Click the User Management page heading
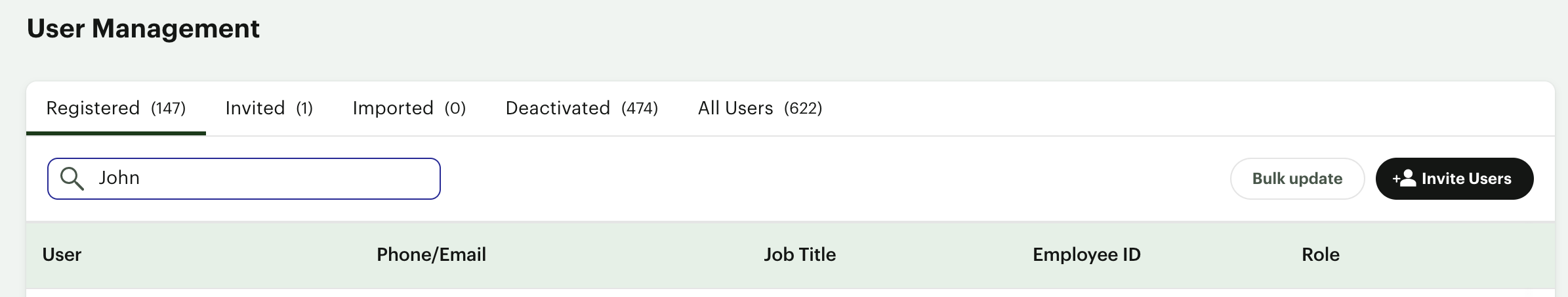This screenshot has height=297, width=1568. pyautogui.click(x=143, y=29)
